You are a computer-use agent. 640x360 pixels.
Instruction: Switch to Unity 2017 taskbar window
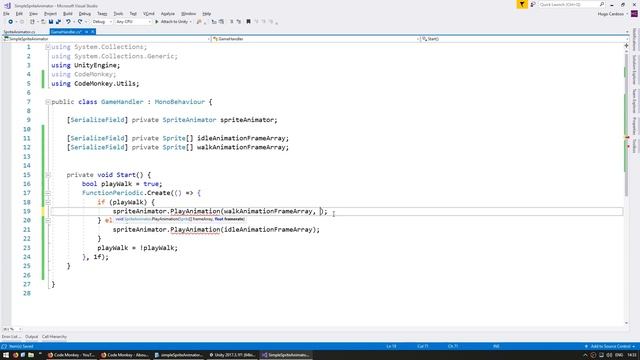point(232,355)
